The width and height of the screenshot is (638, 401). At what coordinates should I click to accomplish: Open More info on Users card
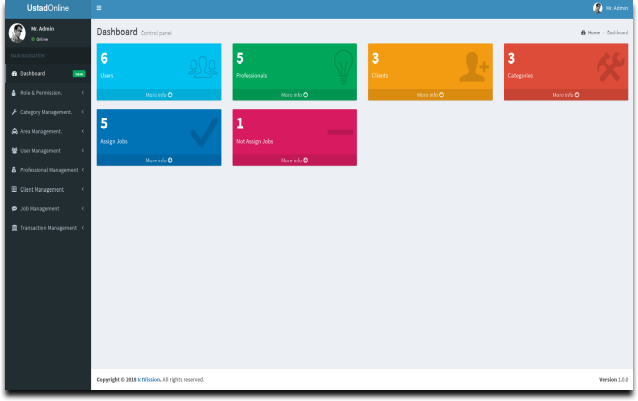click(x=159, y=95)
